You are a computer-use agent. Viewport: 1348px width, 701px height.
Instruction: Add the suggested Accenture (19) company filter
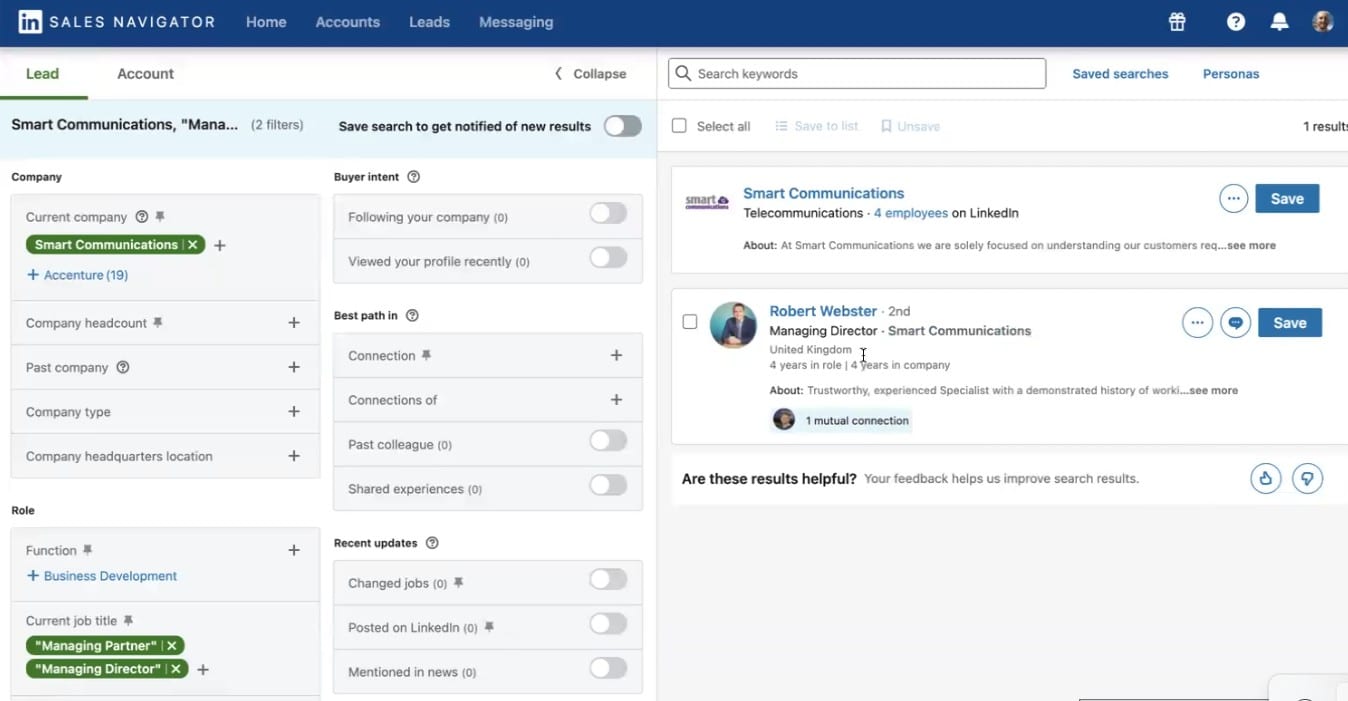[77, 275]
